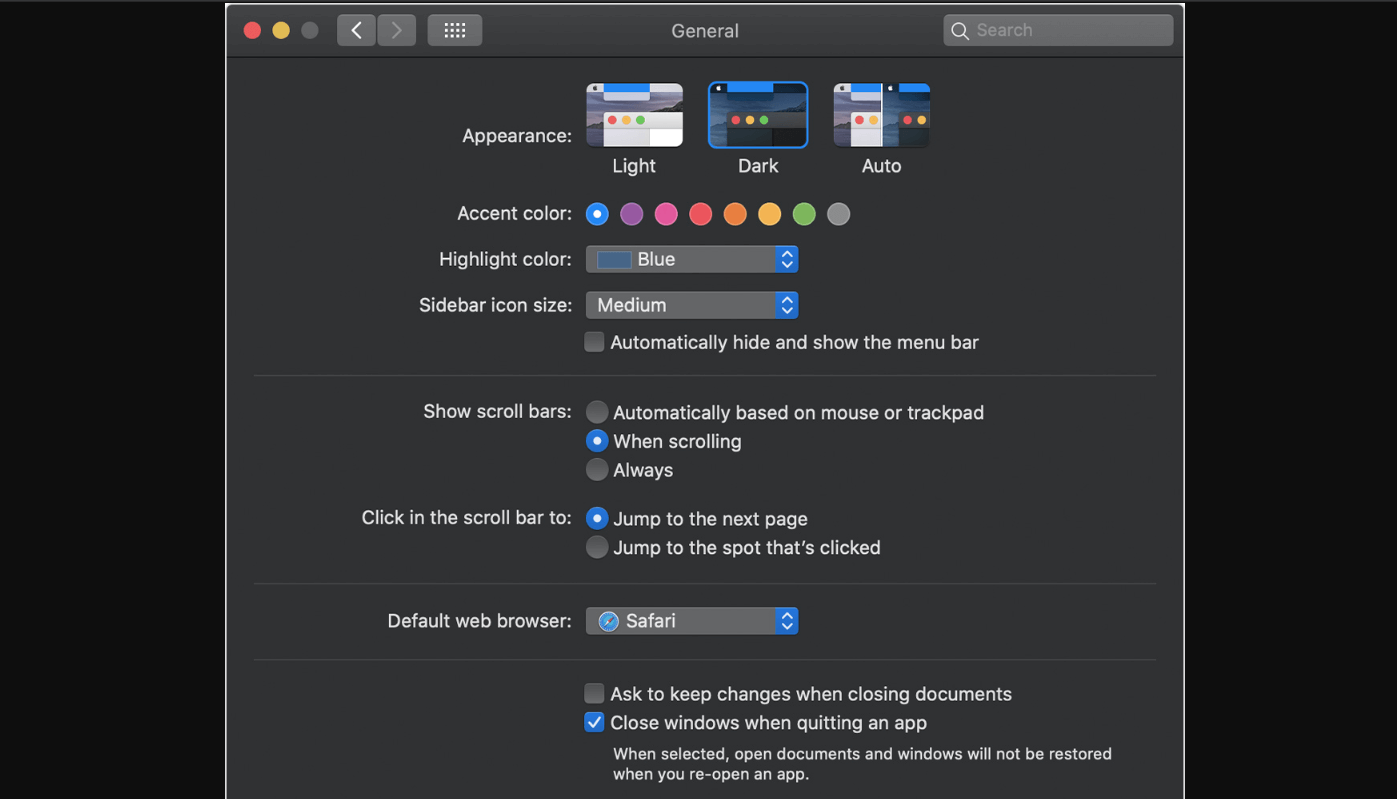1397x799 pixels.
Task: Select the Light appearance thumbnail
Action: (634, 114)
